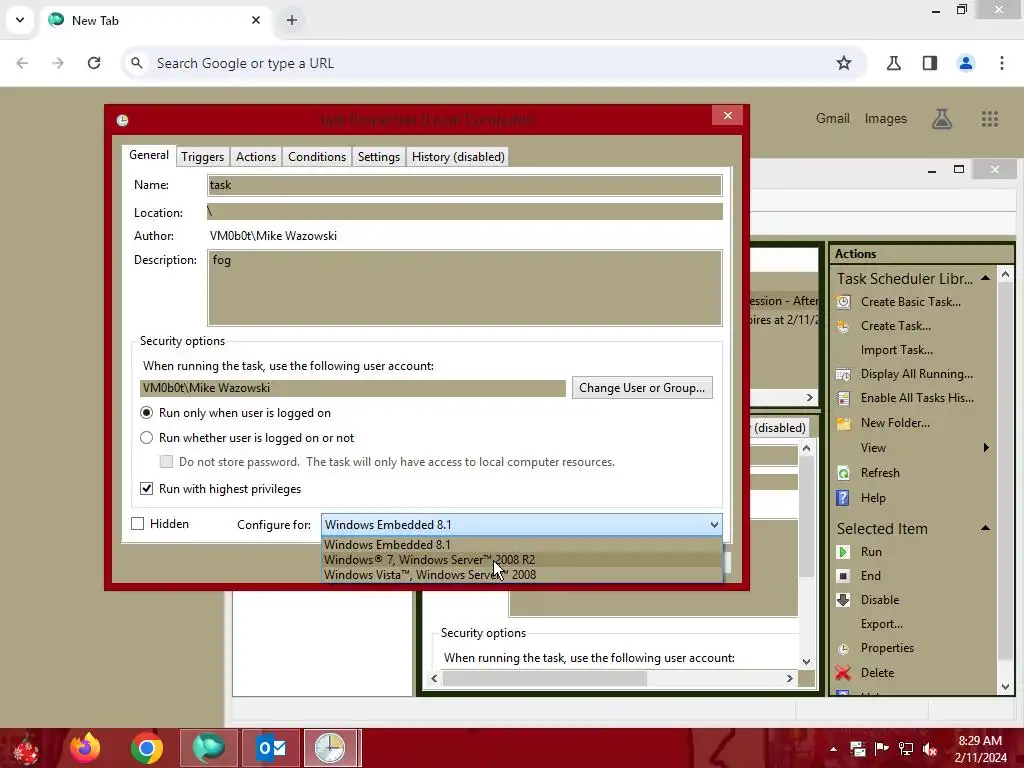The width and height of the screenshot is (1024, 768).
Task: Show hidden tray icons arrow
Action: 833,749
